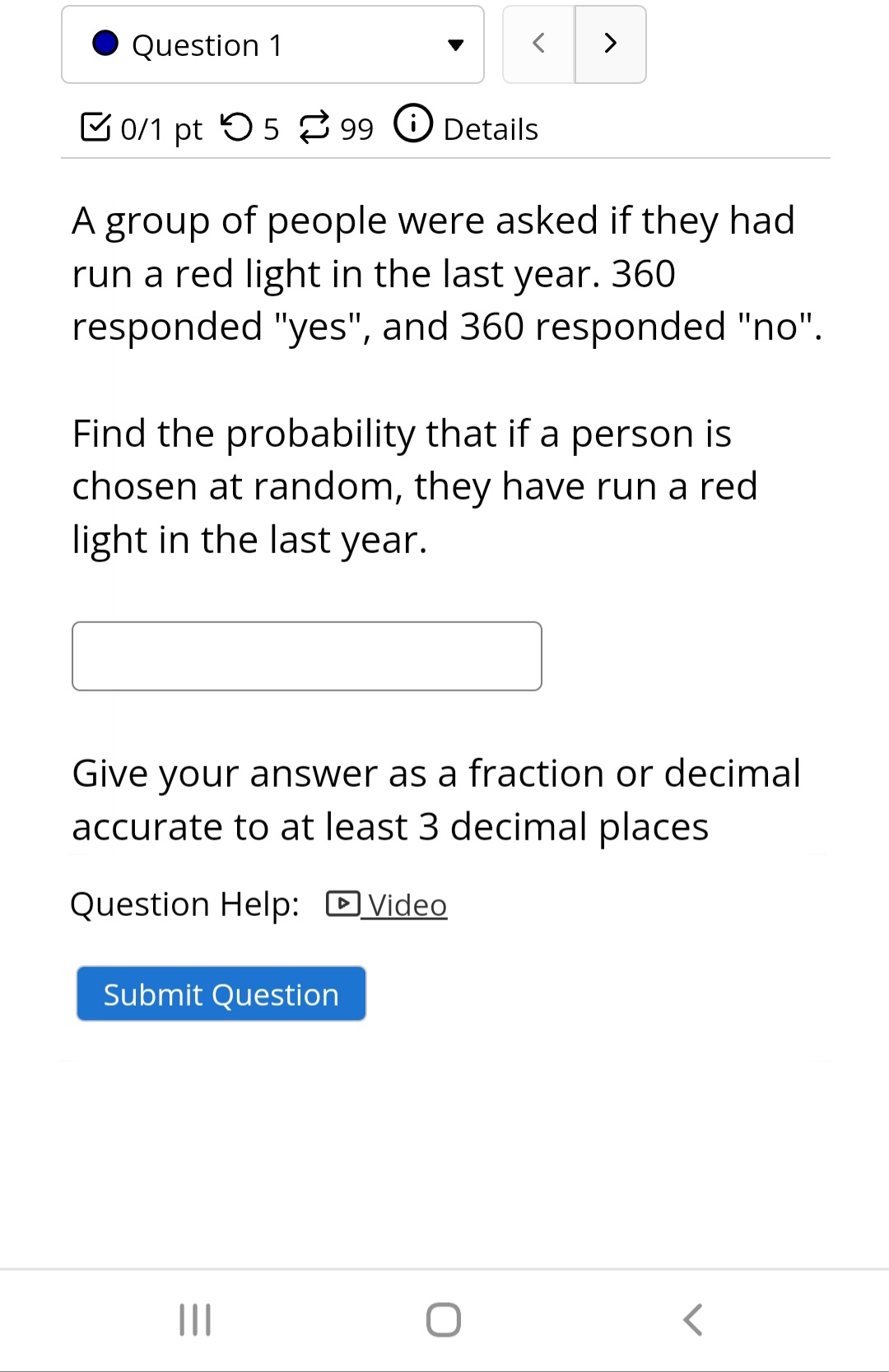Click the 0/1 pt score text
Image resolution: width=889 pixels, height=1372 pixels.
click(x=161, y=128)
